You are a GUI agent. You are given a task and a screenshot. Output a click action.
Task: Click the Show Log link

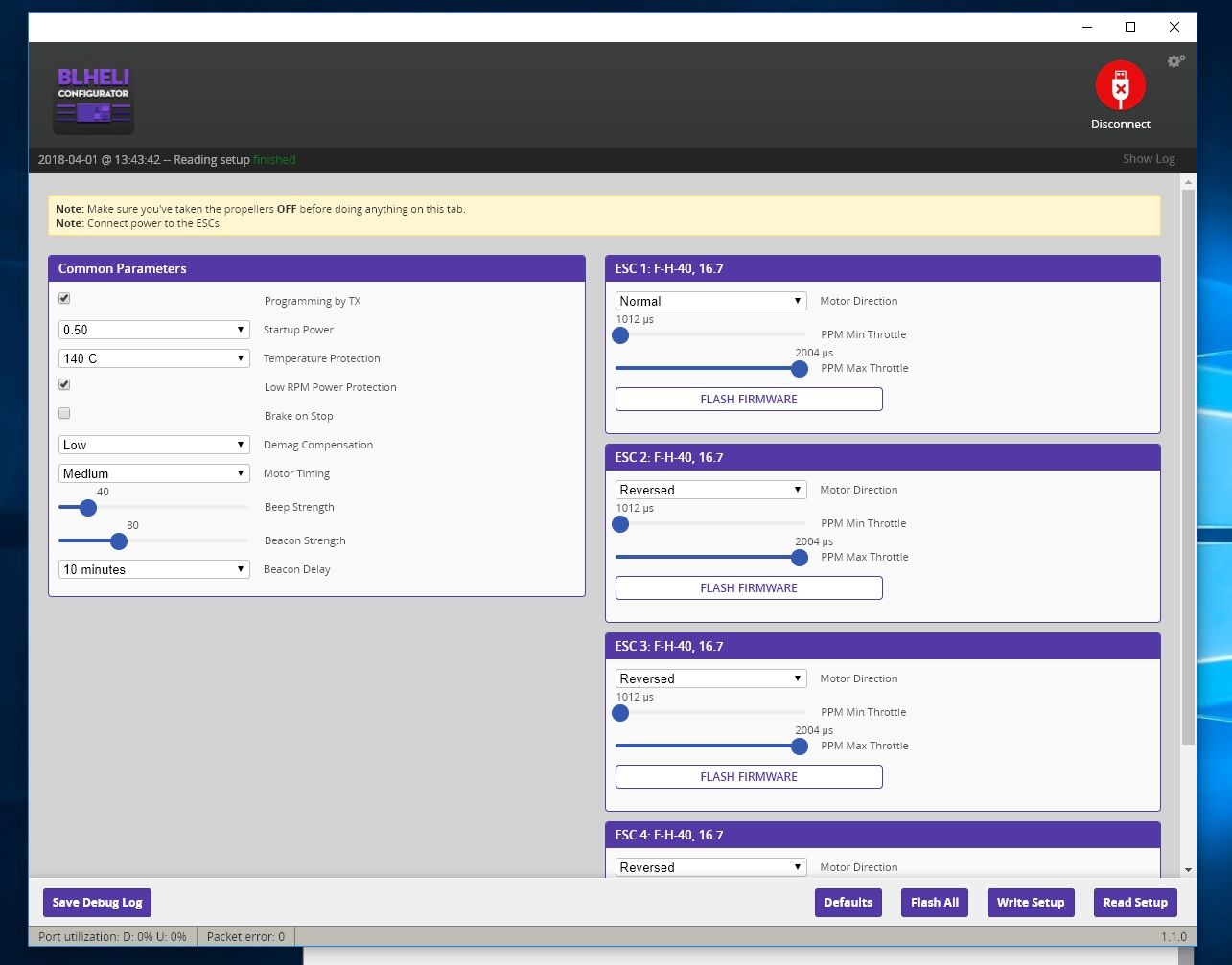(x=1149, y=159)
